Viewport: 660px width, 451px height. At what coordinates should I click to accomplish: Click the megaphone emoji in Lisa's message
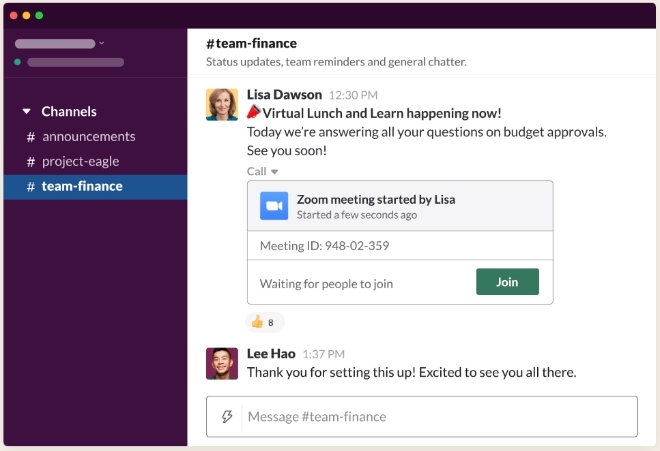coord(253,112)
